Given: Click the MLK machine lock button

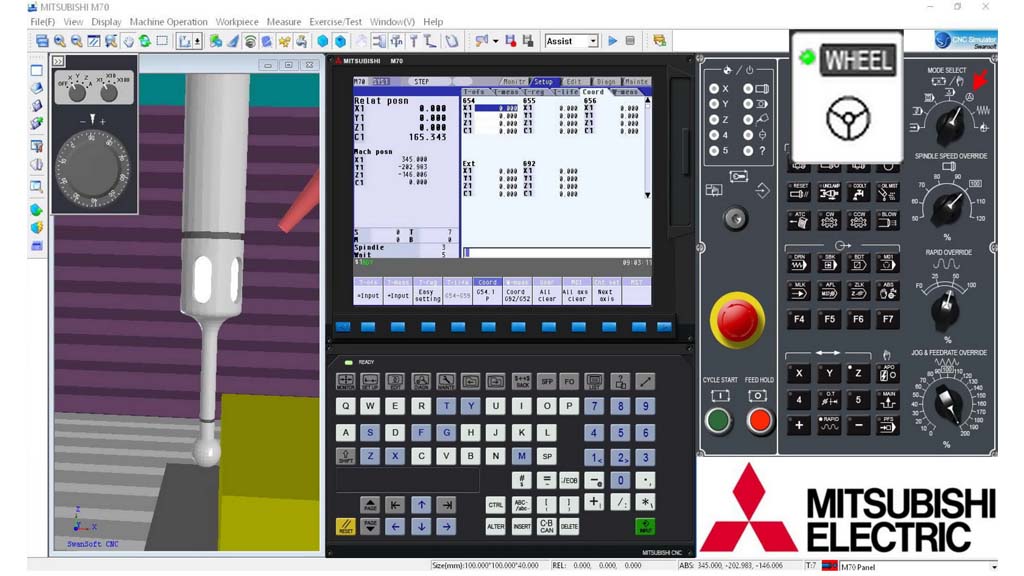Looking at the screenshot, I should (x=799, y=291).
